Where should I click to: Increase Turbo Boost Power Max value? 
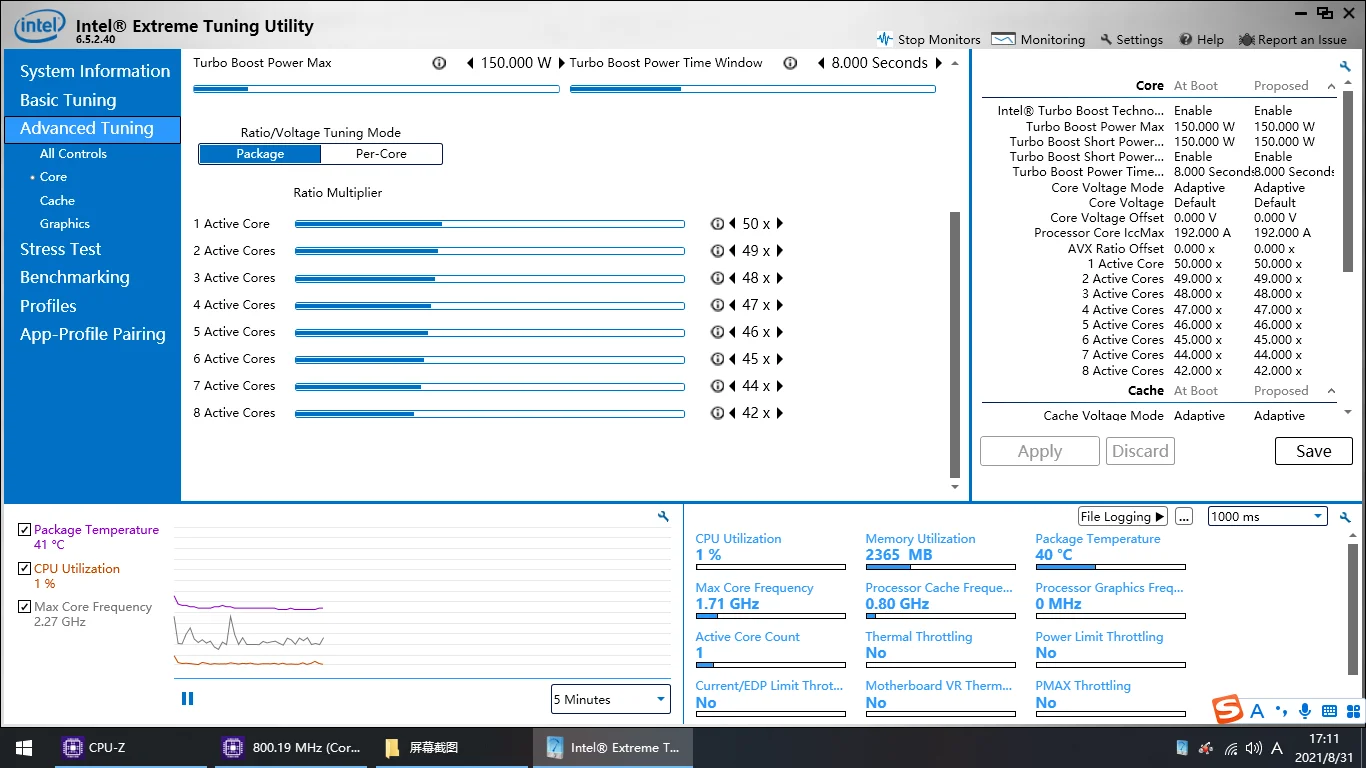pos(562,63)
